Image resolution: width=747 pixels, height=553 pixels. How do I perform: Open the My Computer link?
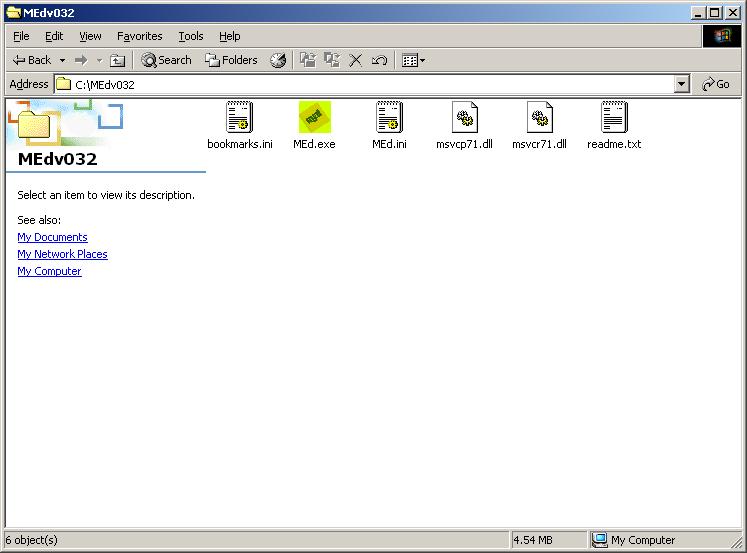tap(49, 271)
